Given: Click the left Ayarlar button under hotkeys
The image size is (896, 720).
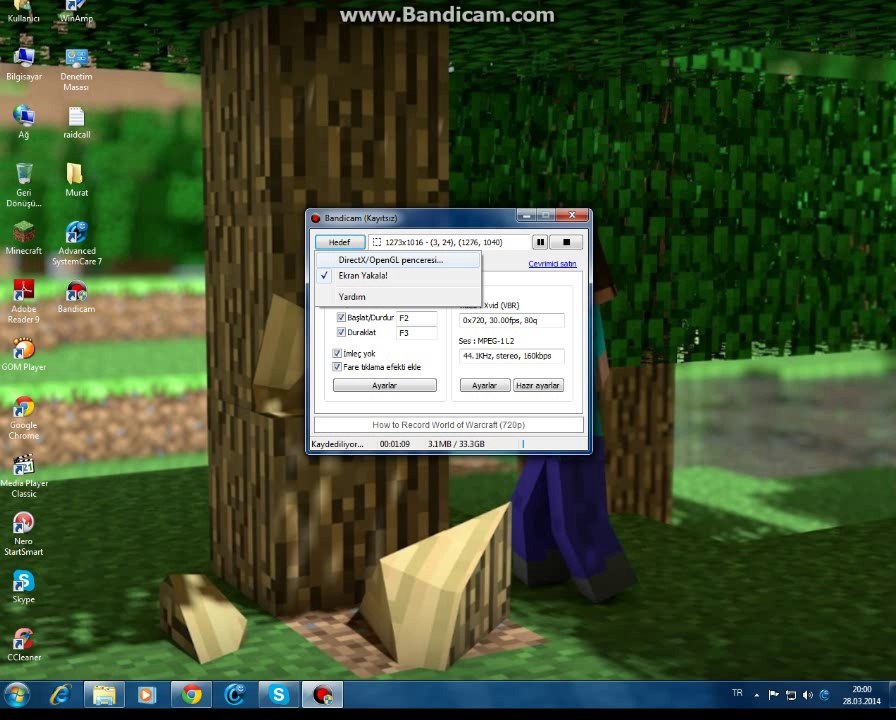Looking at the screenshot, I should click(385, 386).
